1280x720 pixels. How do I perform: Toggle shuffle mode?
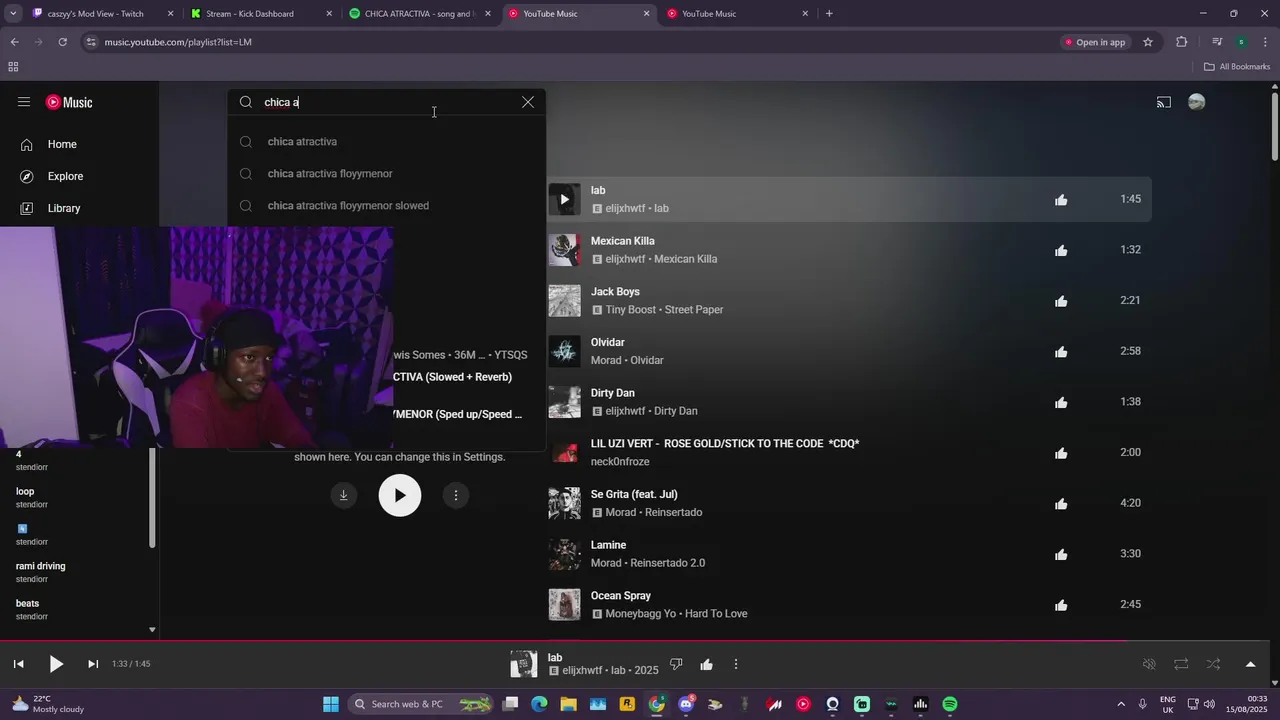click(x=1213, y=664)
